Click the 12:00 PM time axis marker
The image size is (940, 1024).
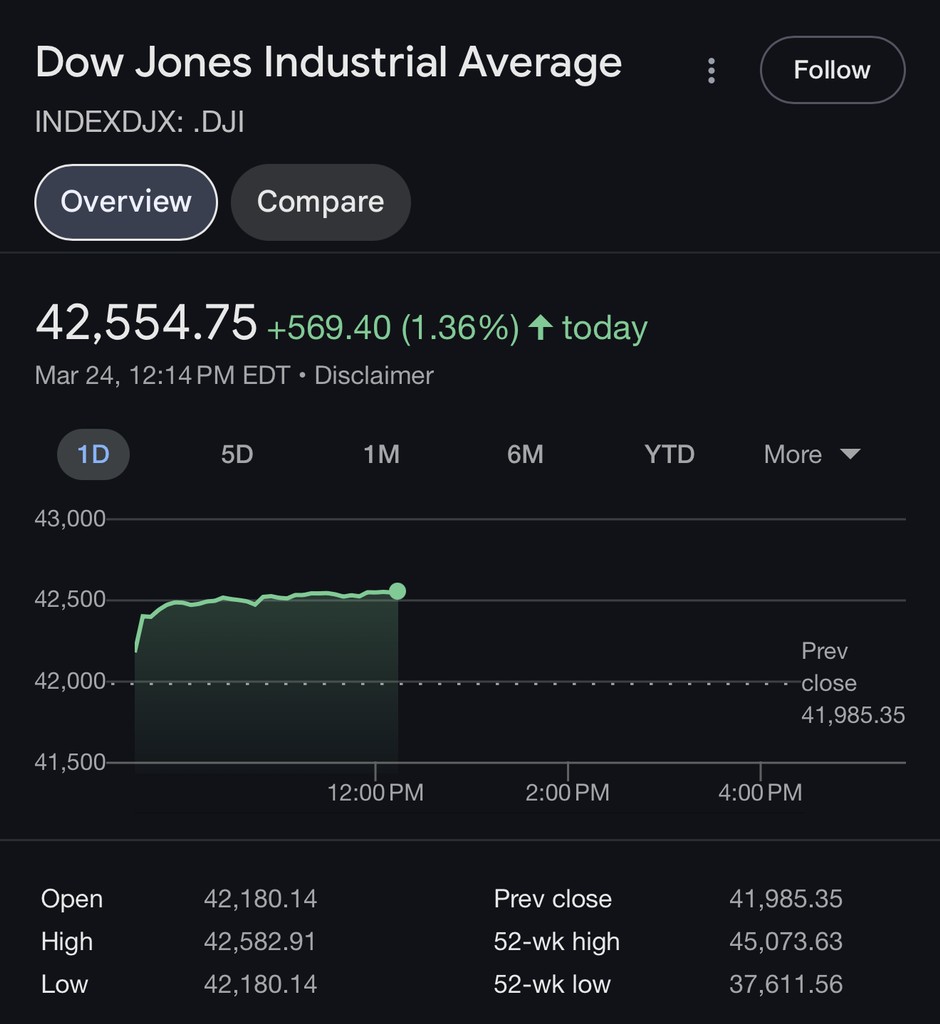pos(375,793)
